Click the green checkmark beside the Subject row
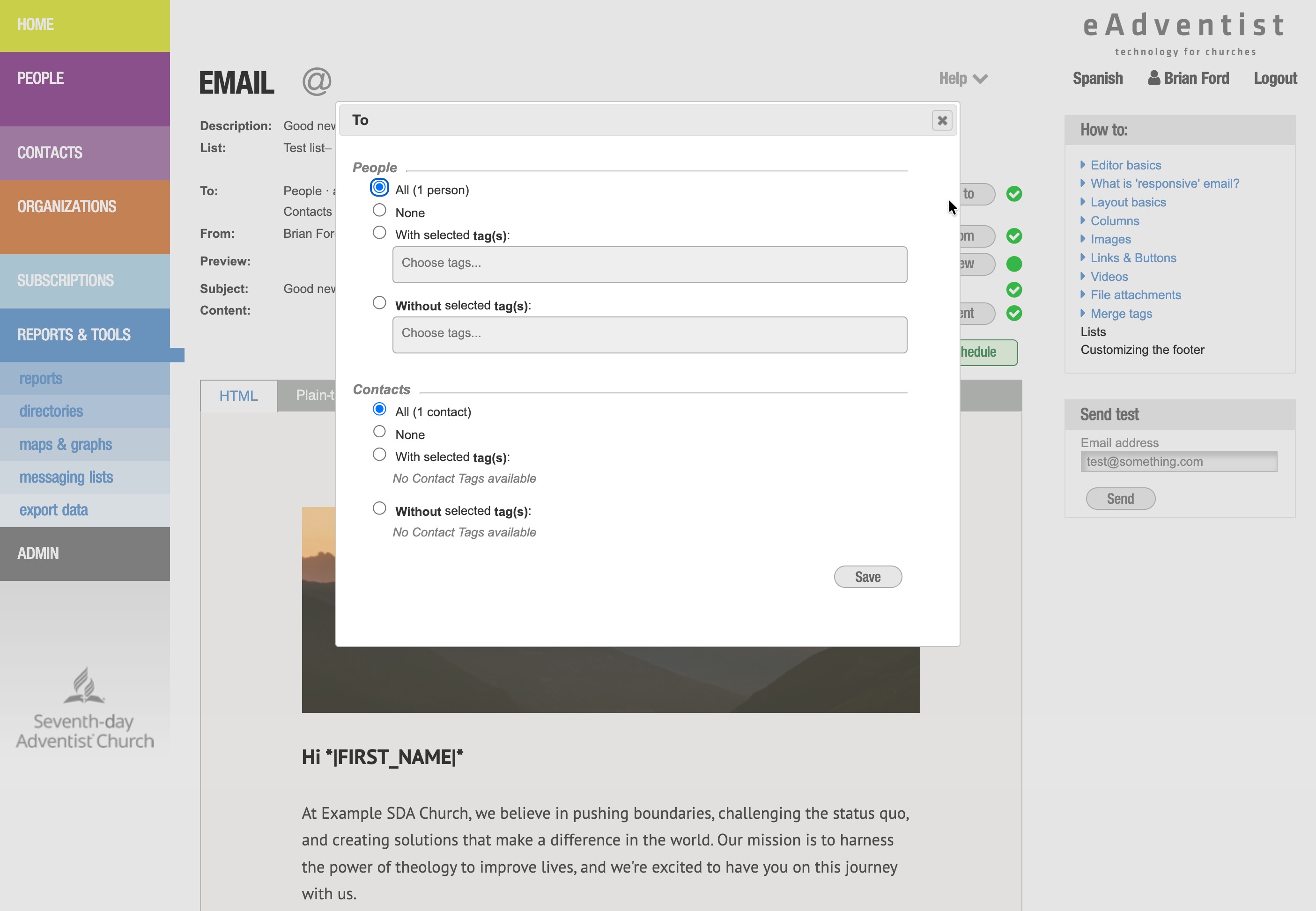 pyautogui.click(x=1013, y=290)
